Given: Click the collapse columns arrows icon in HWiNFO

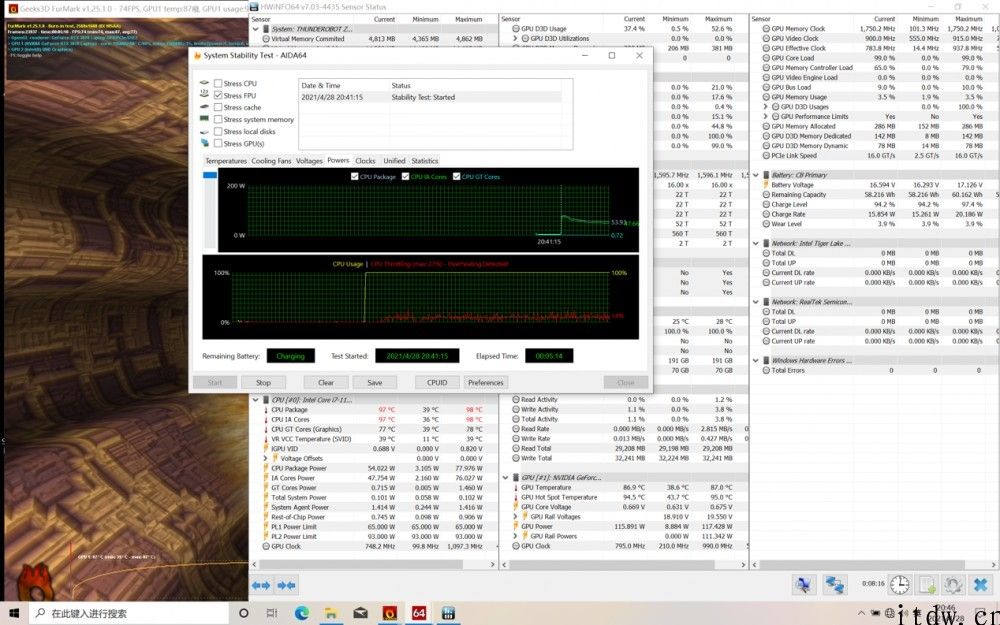Looking at the screenshot, I should click(x=286, y=585).
